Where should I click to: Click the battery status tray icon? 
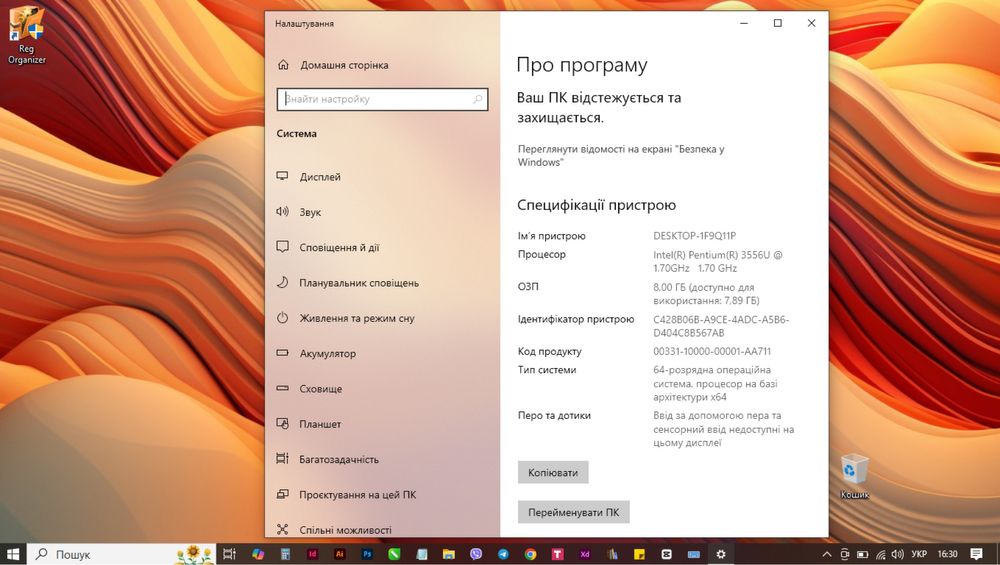(x=862, y=554)
